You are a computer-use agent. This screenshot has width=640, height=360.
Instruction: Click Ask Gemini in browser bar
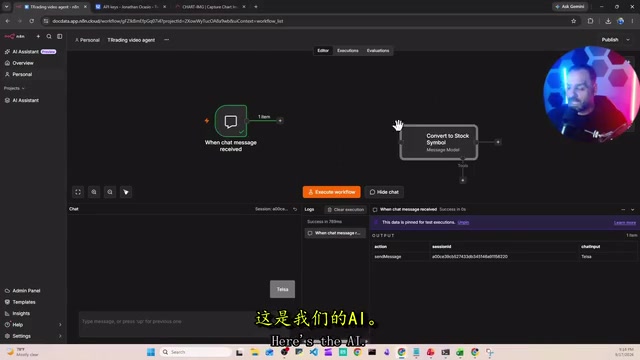[x=570, y=7]
